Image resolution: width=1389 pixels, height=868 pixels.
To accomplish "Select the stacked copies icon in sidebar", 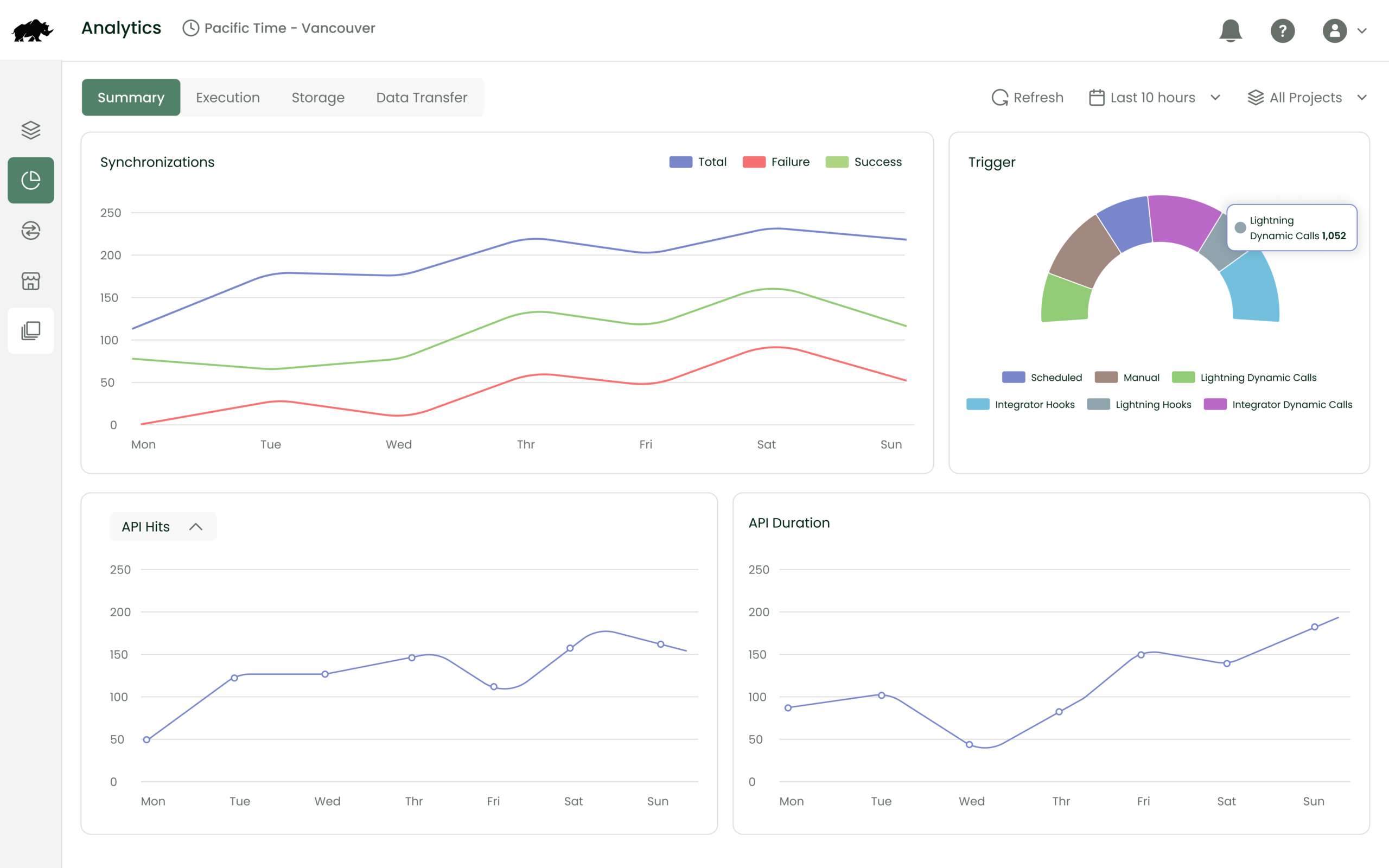I will click(30, 330).
